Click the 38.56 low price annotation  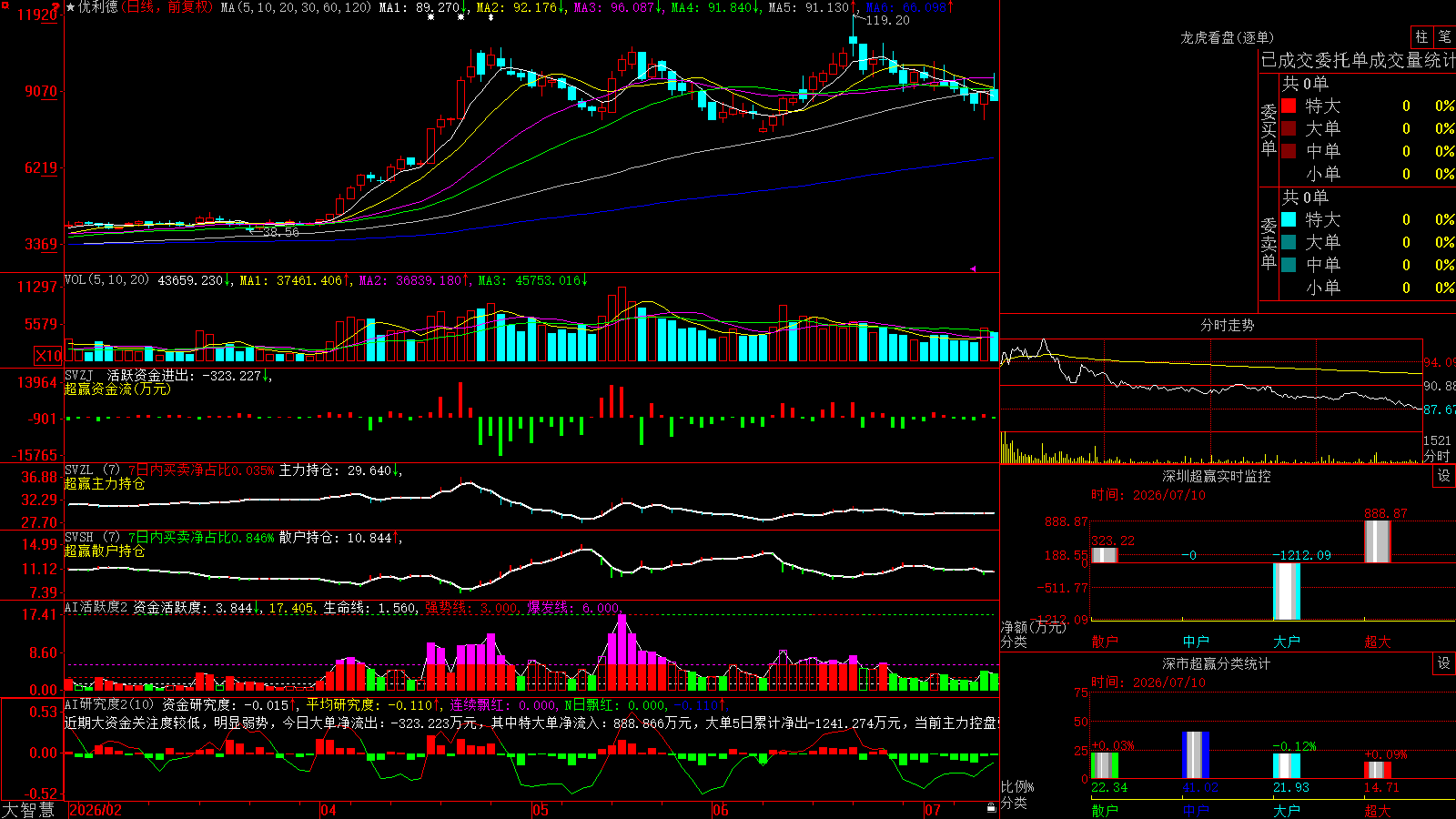280,232
